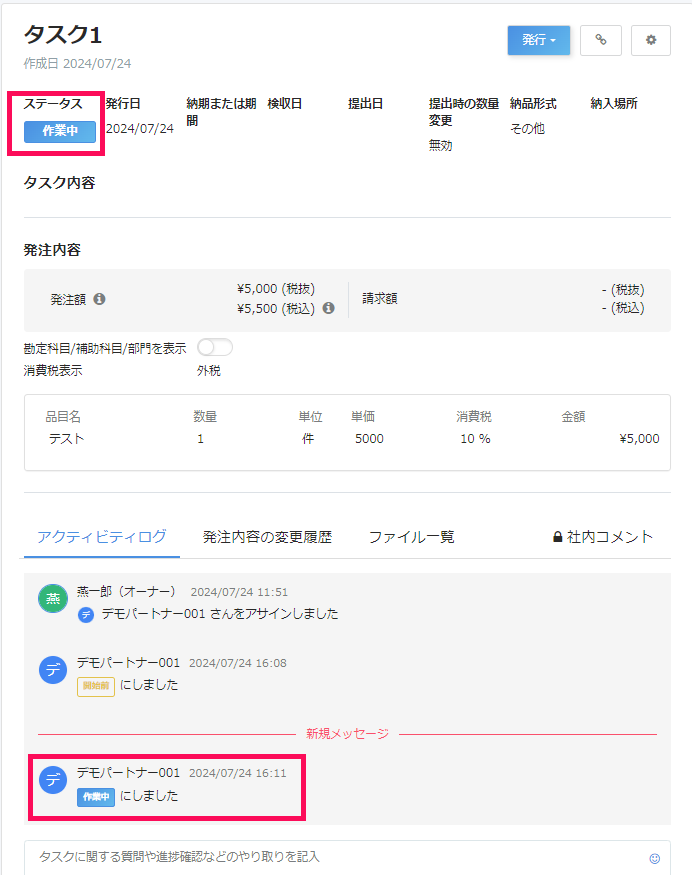The image size is (692, 875).
Task: Click the 開始前 status tag in the log
Action: 96,686
